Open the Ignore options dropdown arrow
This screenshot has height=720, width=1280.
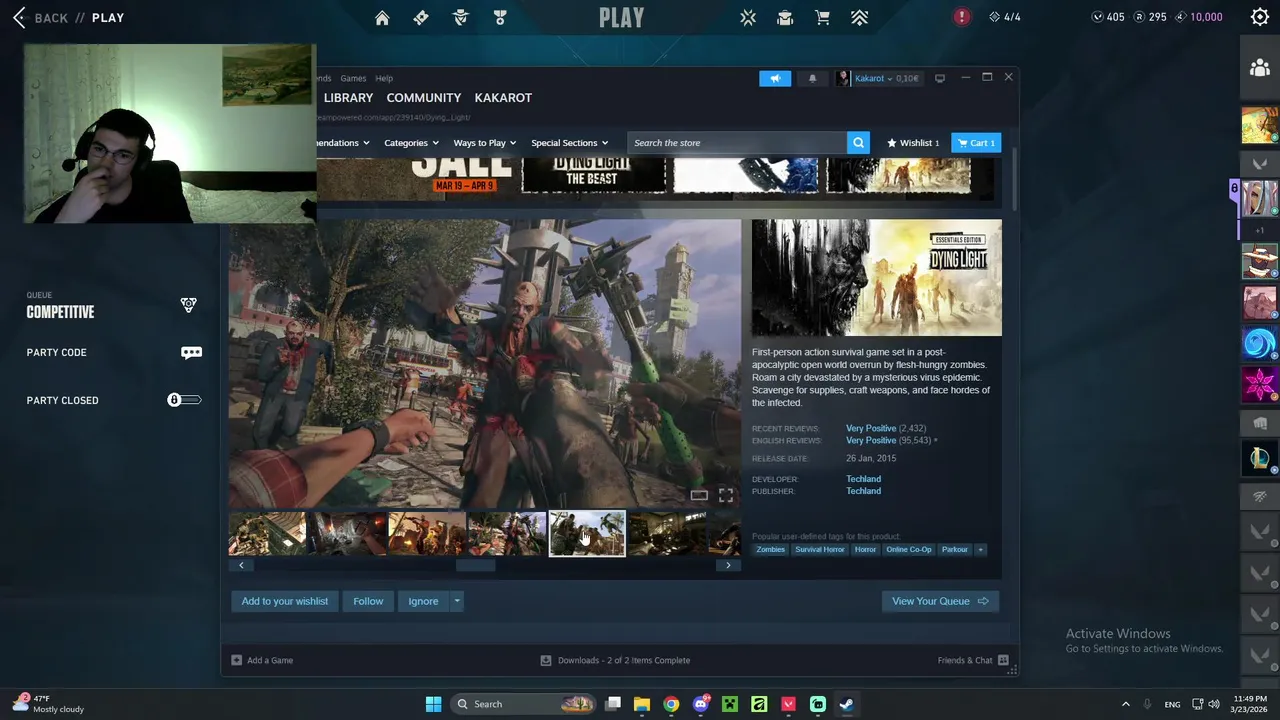[x=457, y=601]
